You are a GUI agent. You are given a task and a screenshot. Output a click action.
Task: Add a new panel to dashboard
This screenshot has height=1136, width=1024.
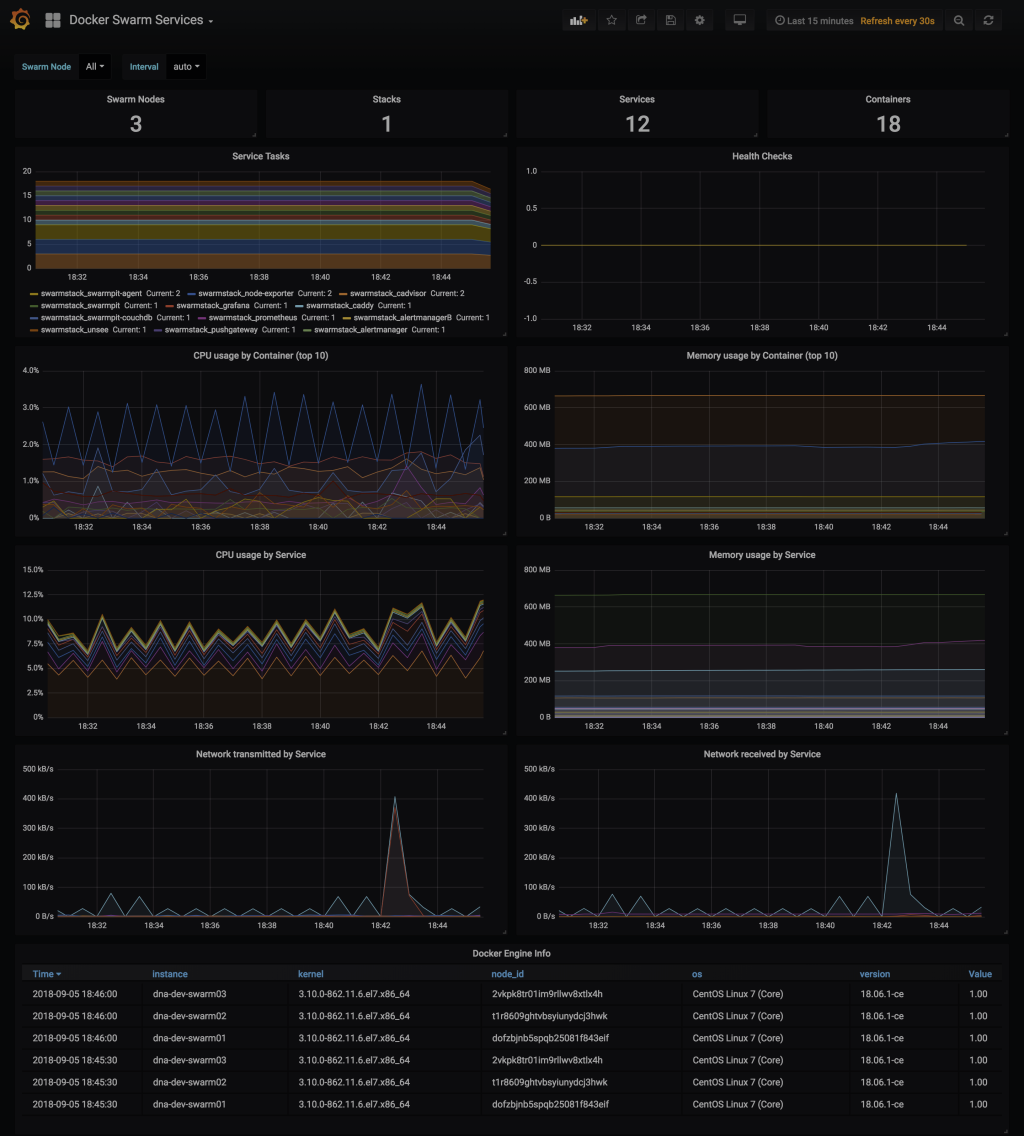pos(578,20)
